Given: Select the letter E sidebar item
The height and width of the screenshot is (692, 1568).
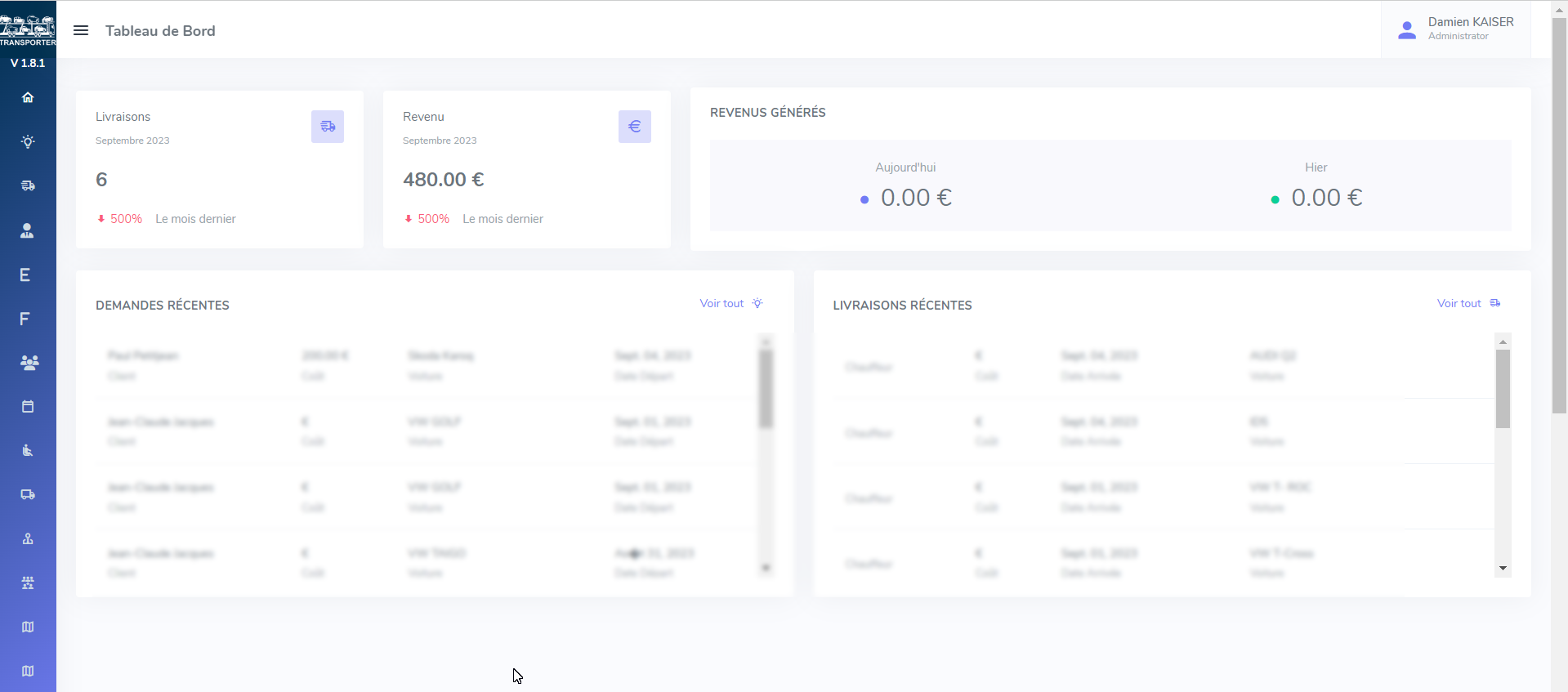Looking at the screenshot, I should click(25, 275).
